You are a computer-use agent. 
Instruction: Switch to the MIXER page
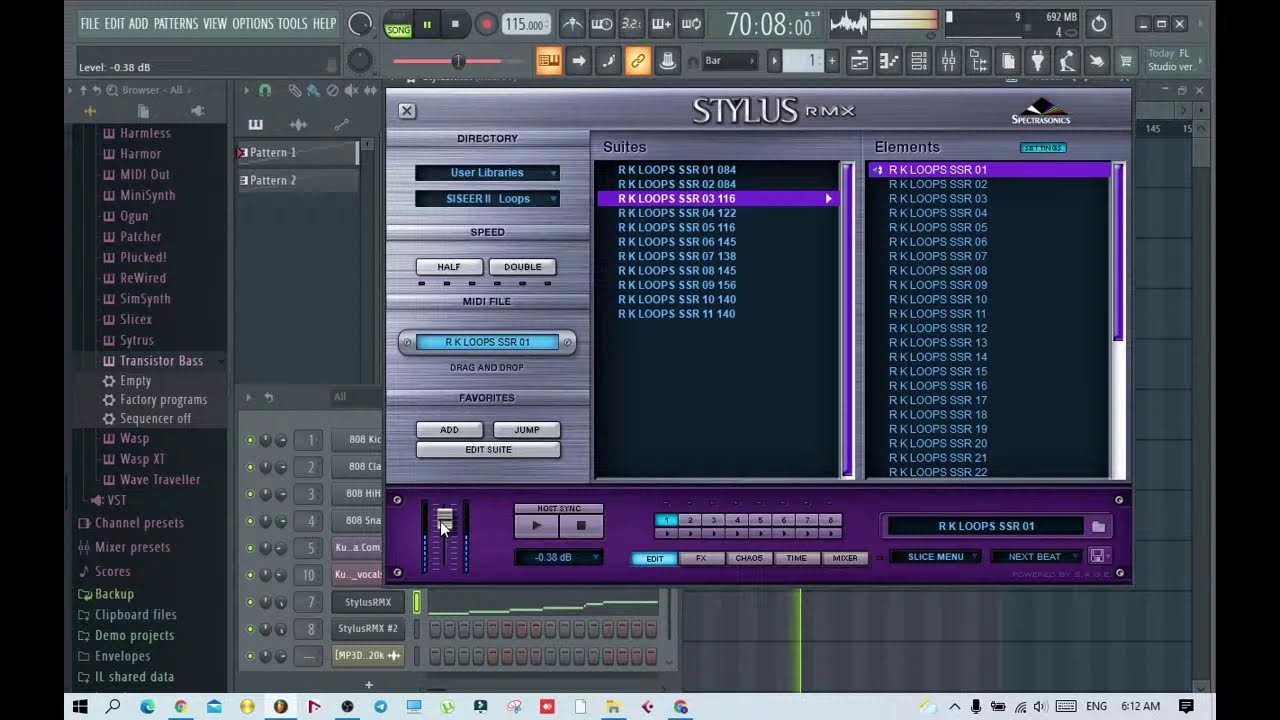click(845, 558)
